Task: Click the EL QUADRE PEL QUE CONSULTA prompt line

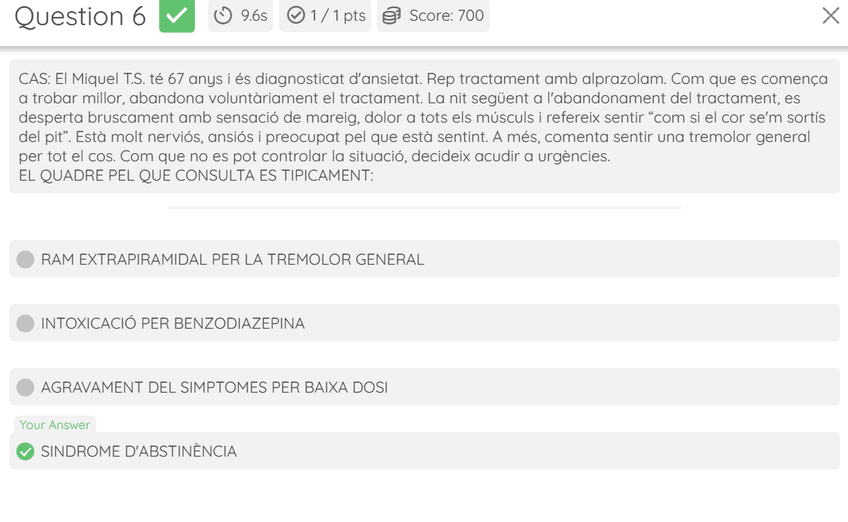Action: [x=196, y=176]
